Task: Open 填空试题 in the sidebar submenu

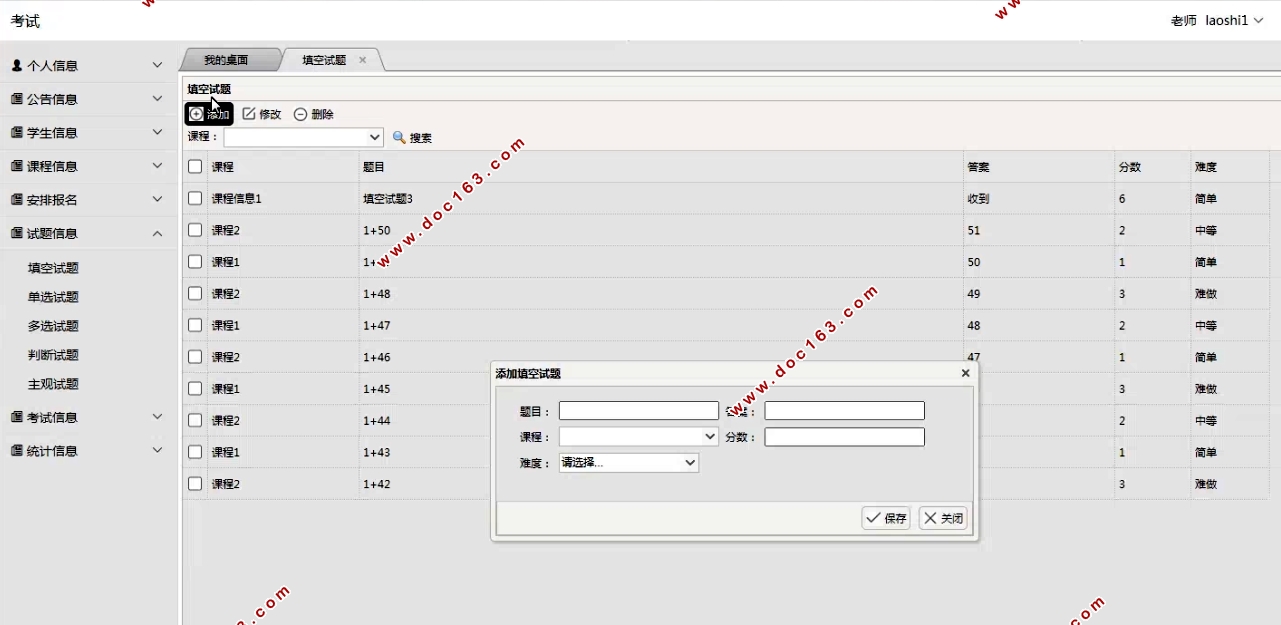Action: point(53,268)
